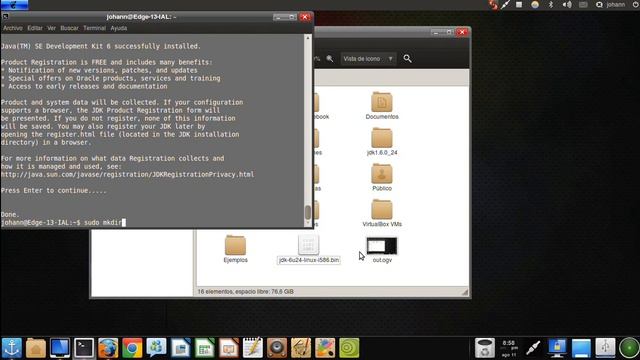
Task: Open the Ver menu in the terminal
Action: 51,28
